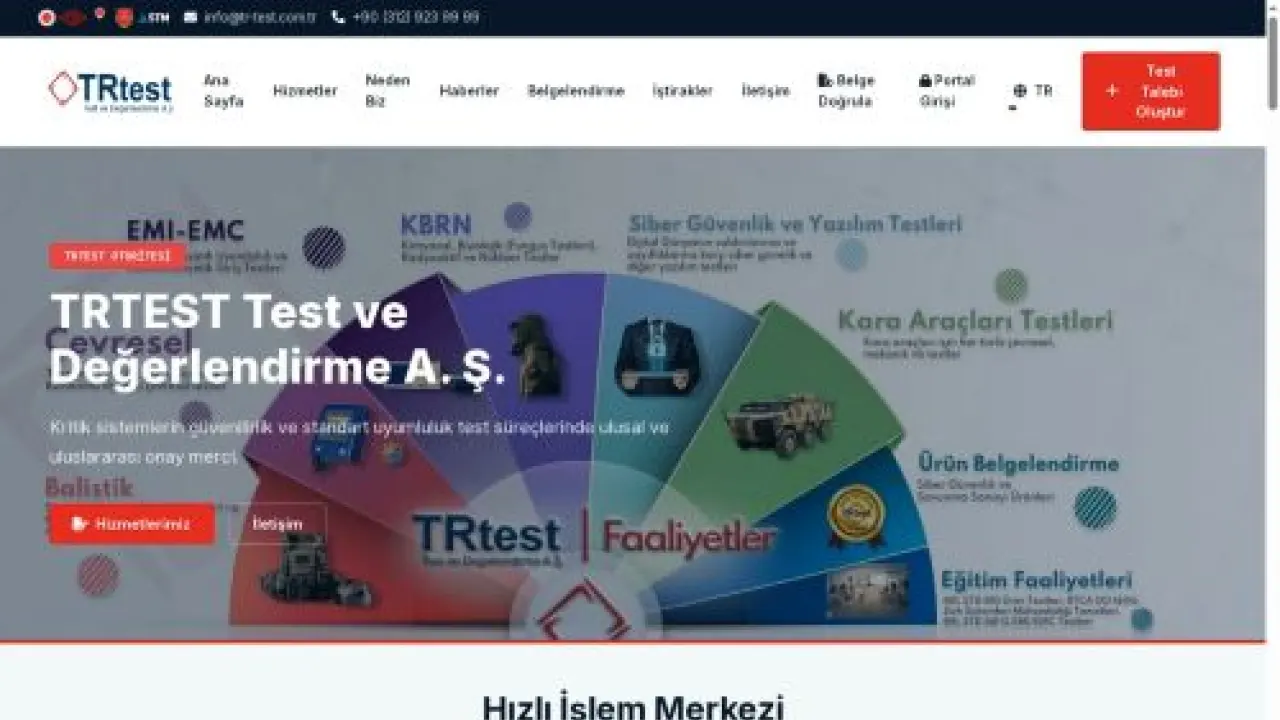This screenshot has height=720, width=1280.
Task: Click the red shield emblem icon in top bar
Action: point(125,17)
